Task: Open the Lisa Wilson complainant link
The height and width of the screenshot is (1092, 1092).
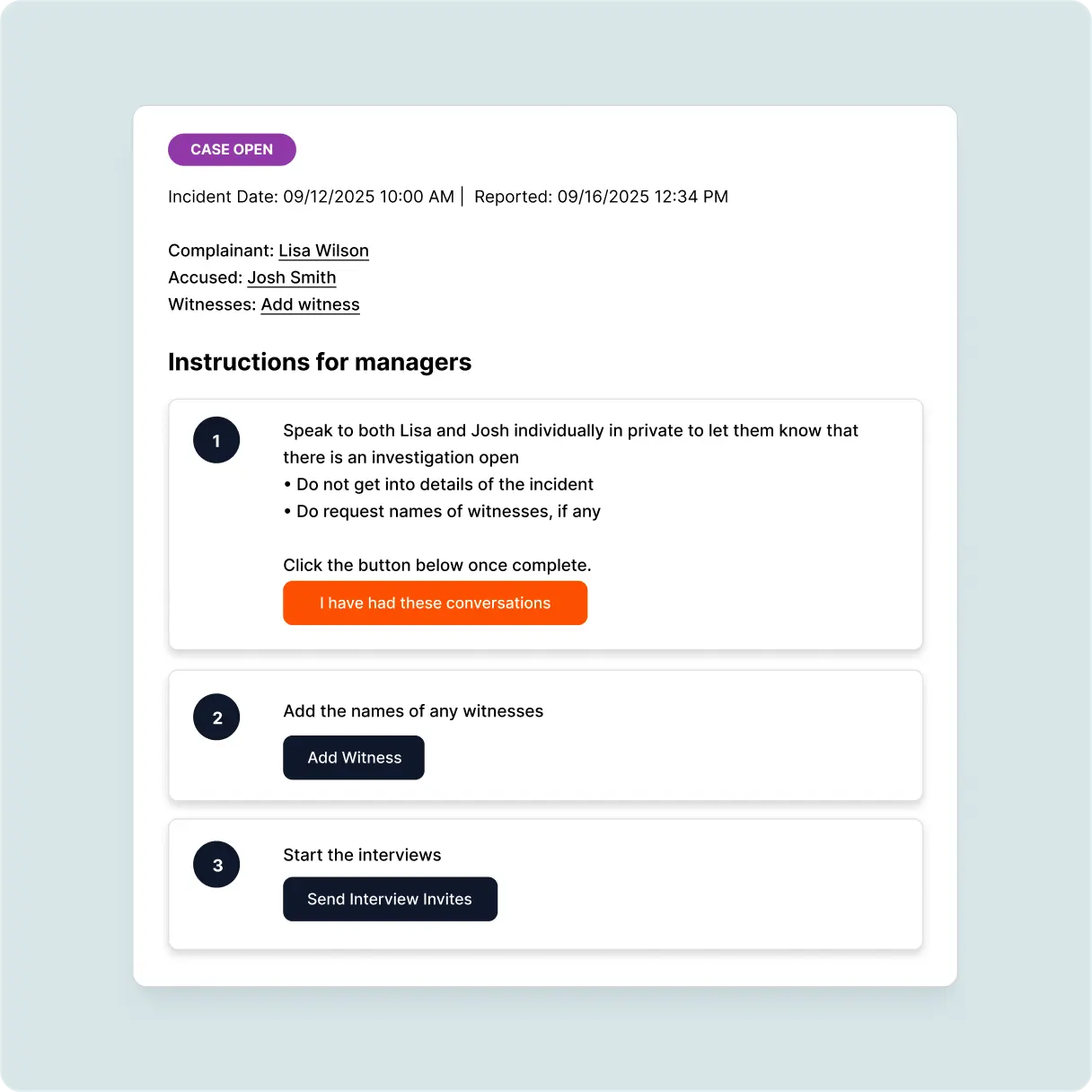Action: tap(323, 251)
